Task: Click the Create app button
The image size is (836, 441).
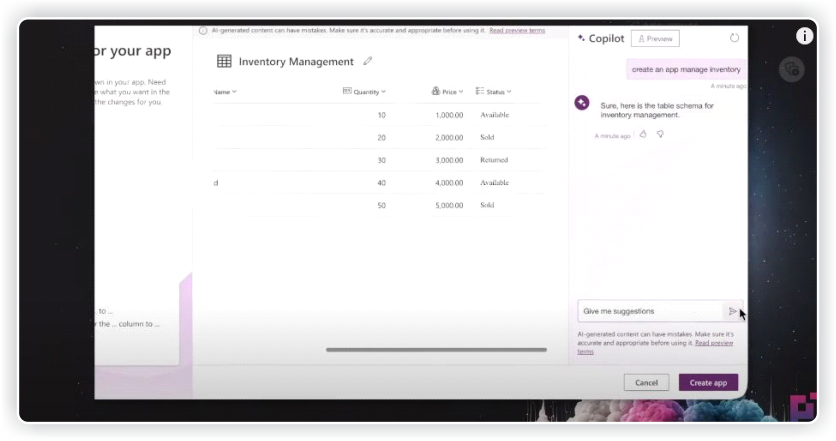Action: click(x=708, y=382)
